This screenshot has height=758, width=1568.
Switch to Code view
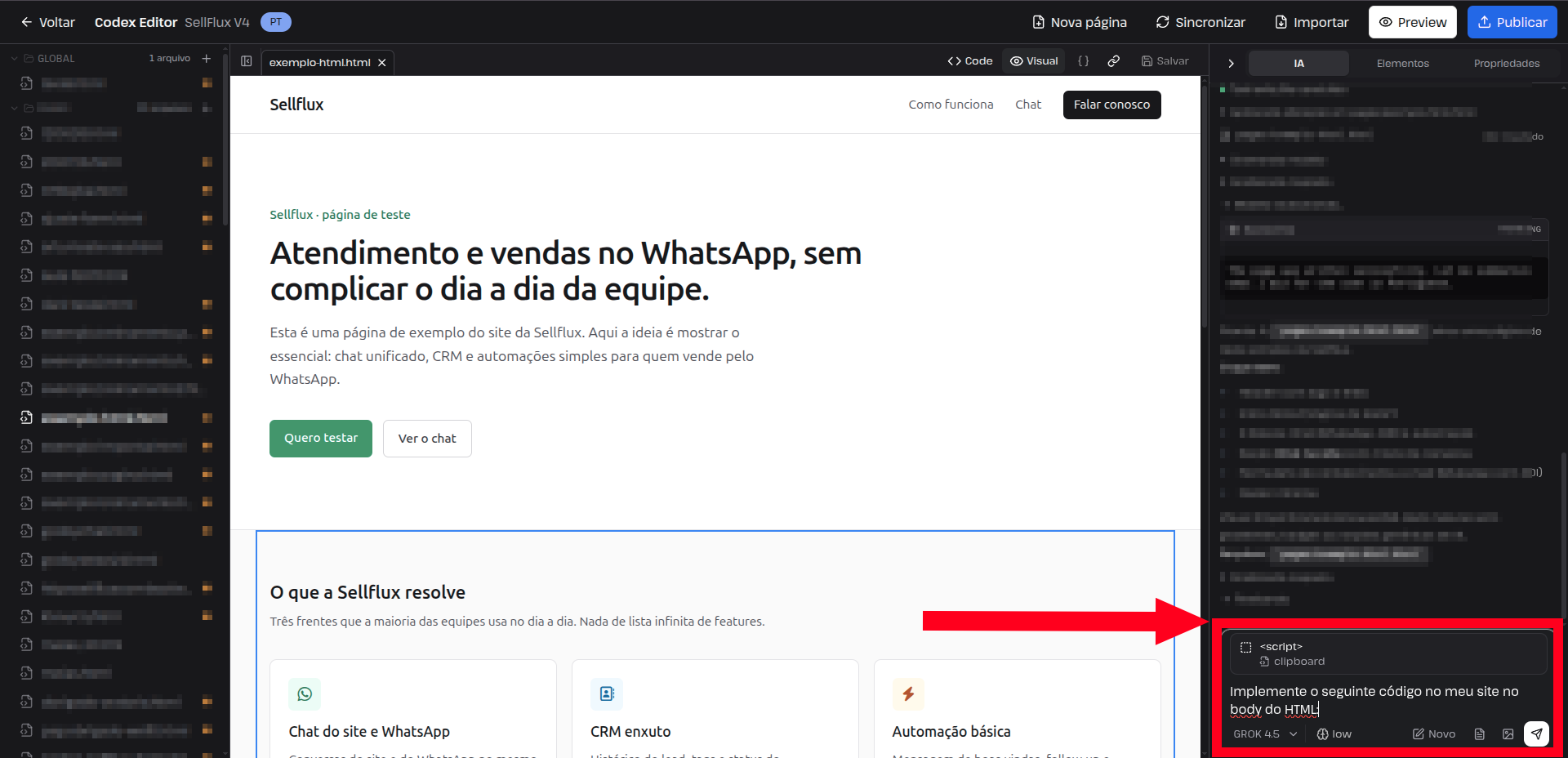coord(970,61)
